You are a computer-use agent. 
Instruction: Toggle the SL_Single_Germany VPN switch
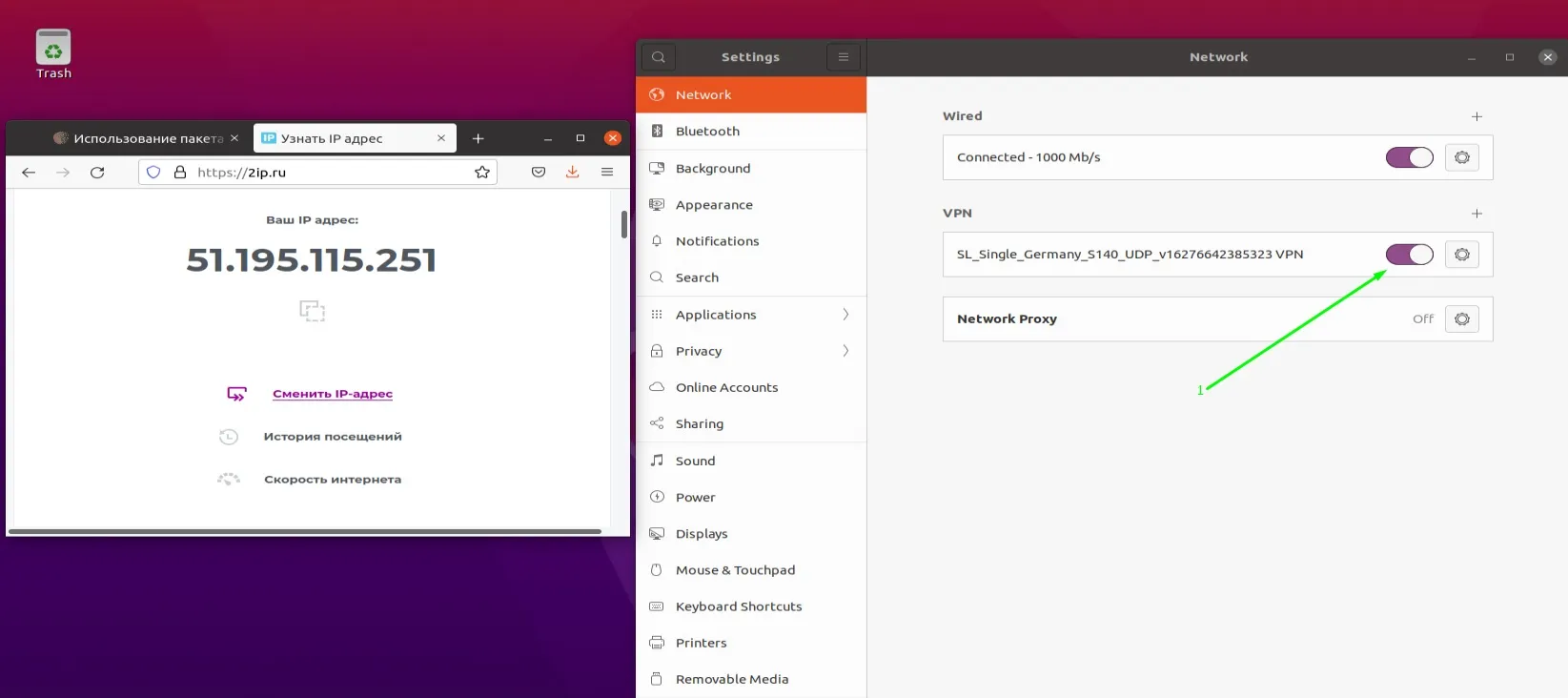point(1410,255)
